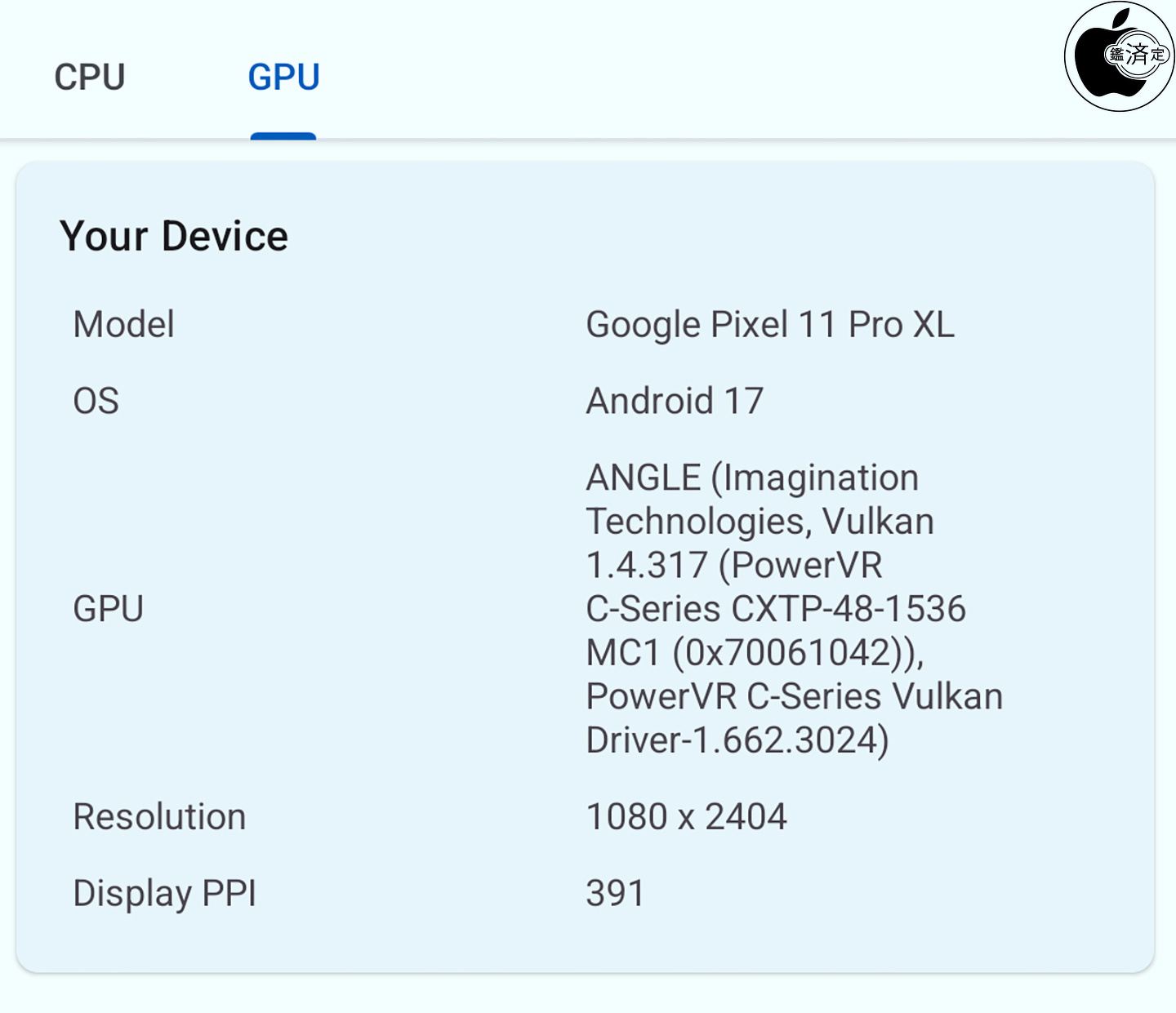1176x1013 pixels.
Task: Click the 1080 x 2404 resolution value
Action: point(687,817)
